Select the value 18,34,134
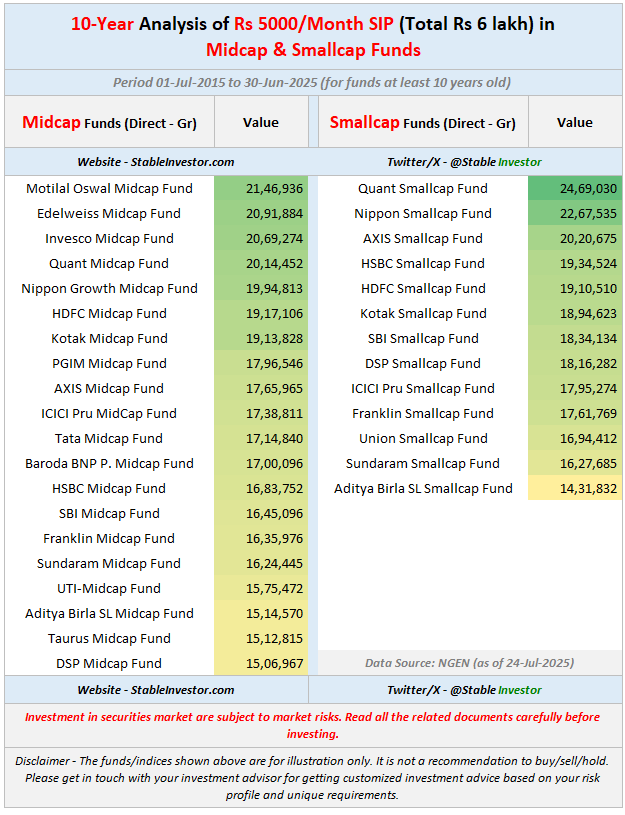 588,338
